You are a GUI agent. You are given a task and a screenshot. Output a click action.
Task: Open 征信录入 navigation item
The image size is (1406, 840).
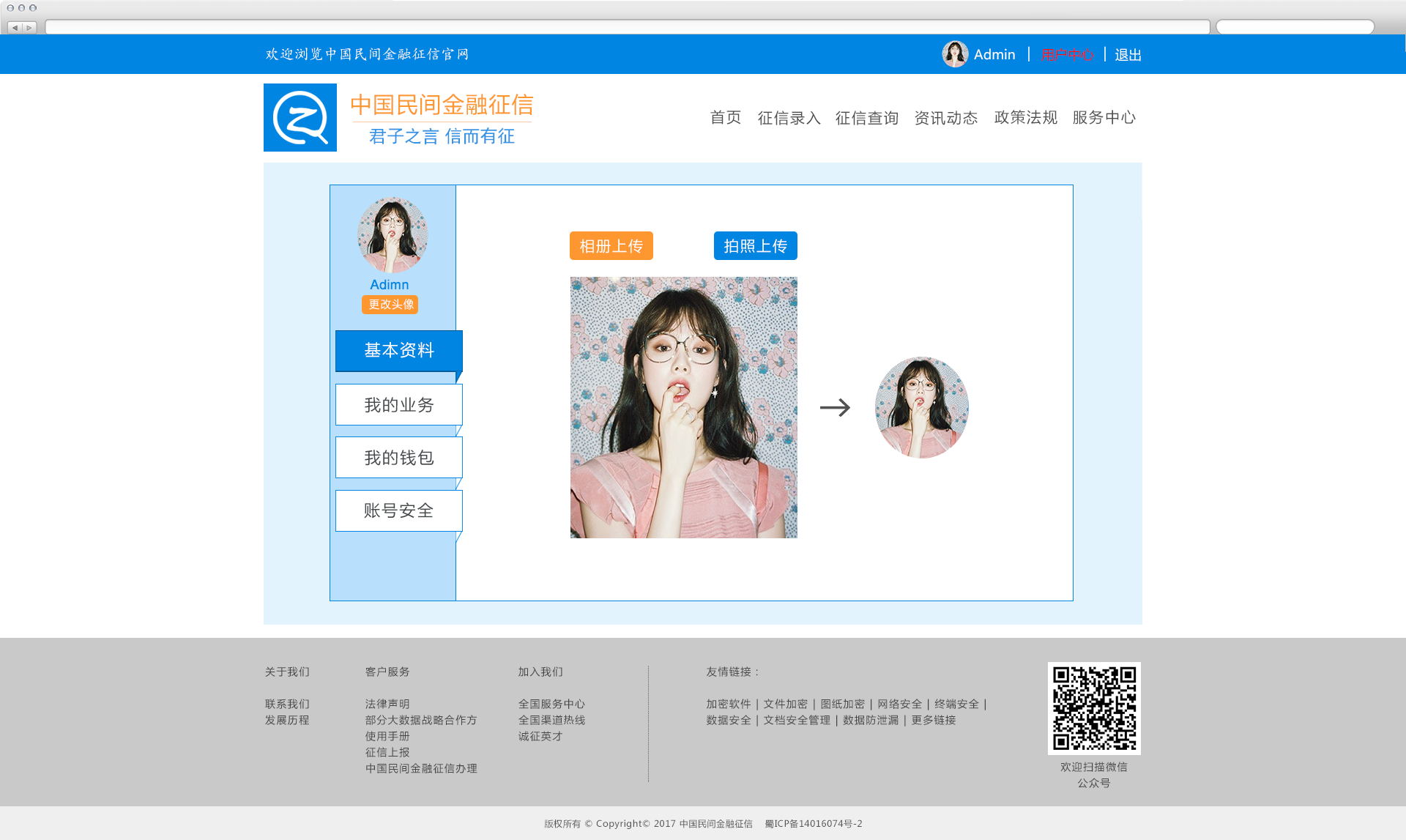(x=789, y=117)
